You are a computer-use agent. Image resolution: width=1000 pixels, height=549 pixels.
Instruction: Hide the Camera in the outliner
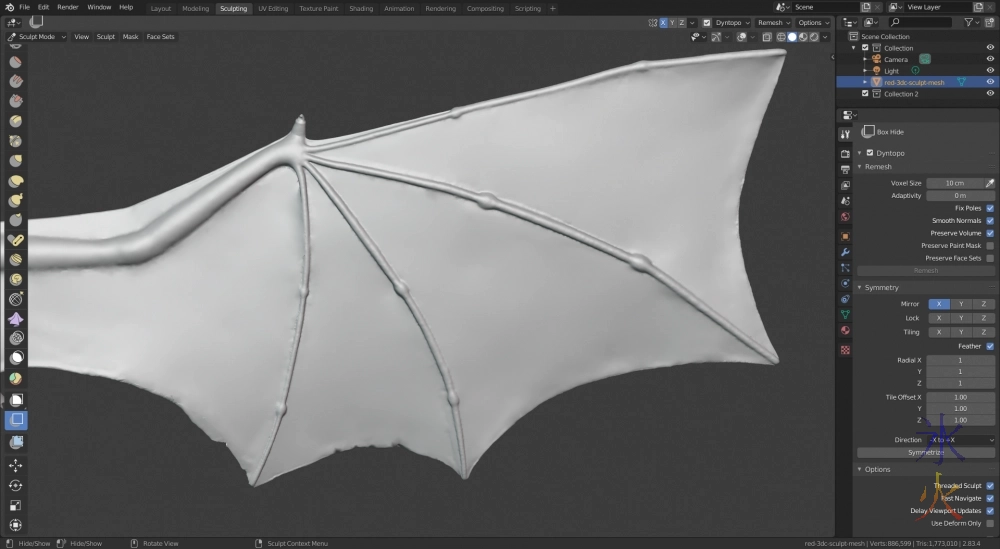click(x=990, y=59)
